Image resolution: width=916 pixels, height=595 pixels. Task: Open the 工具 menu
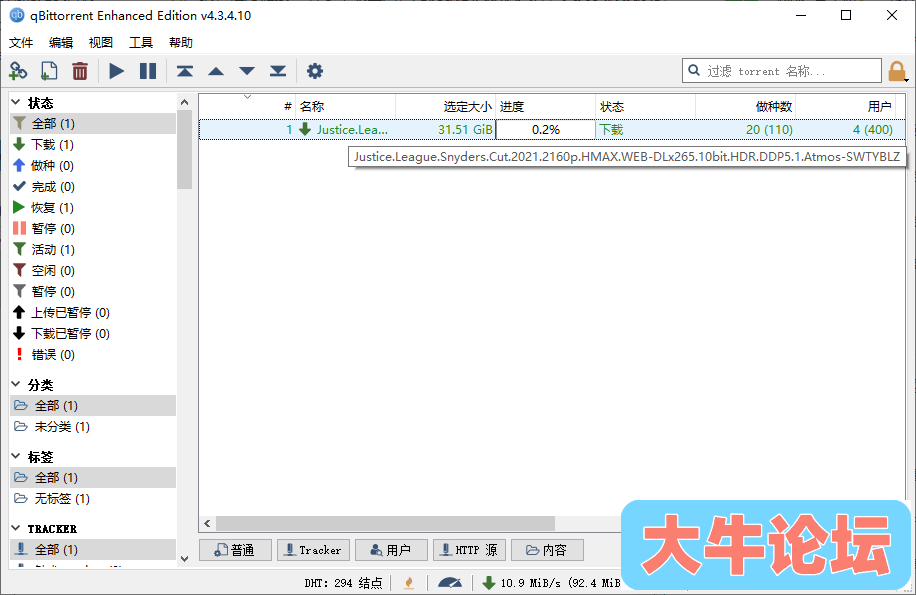pyautogui.click(x=141, y=43)
